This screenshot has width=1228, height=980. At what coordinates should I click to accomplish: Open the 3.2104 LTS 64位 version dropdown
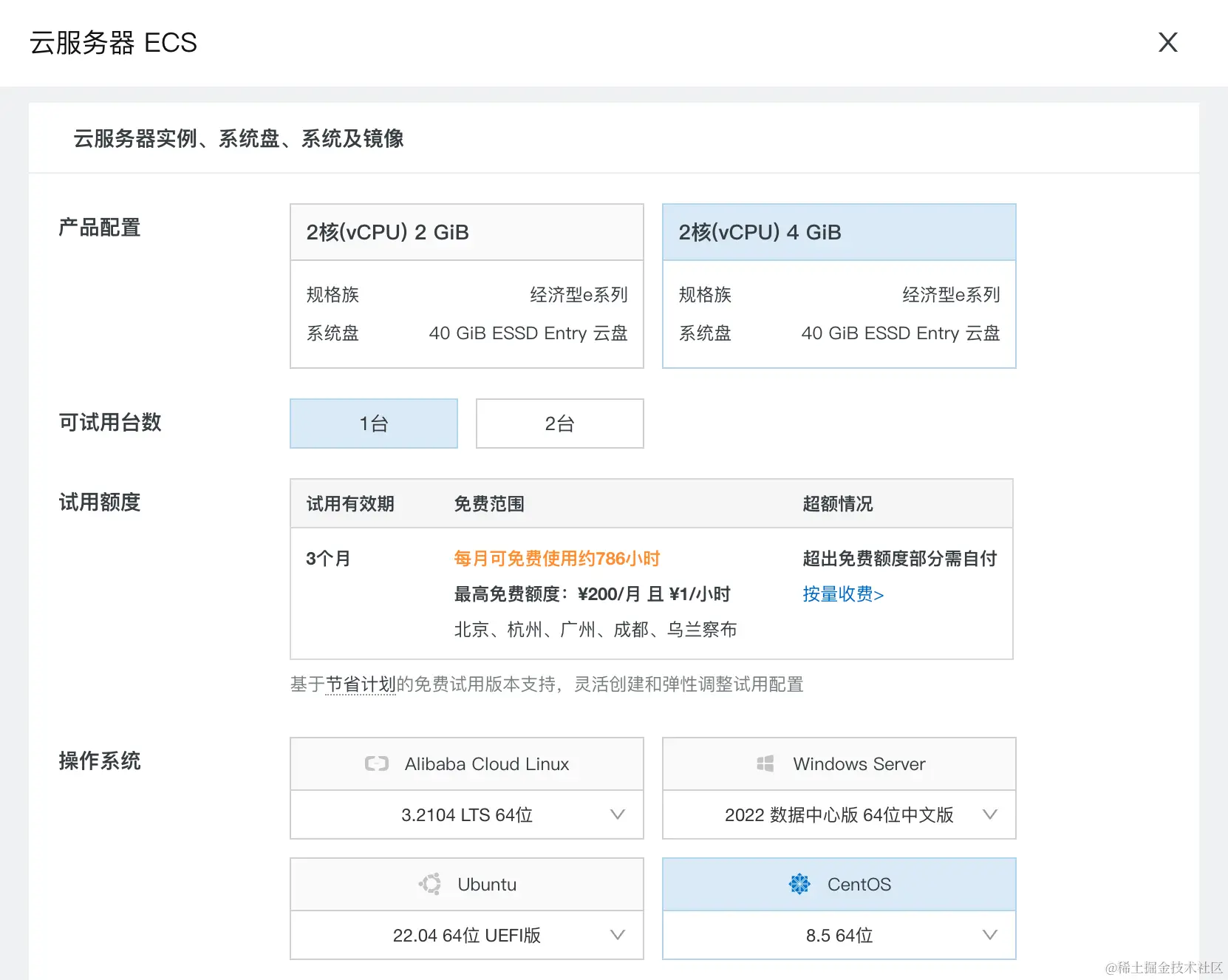tap(467, 814)
